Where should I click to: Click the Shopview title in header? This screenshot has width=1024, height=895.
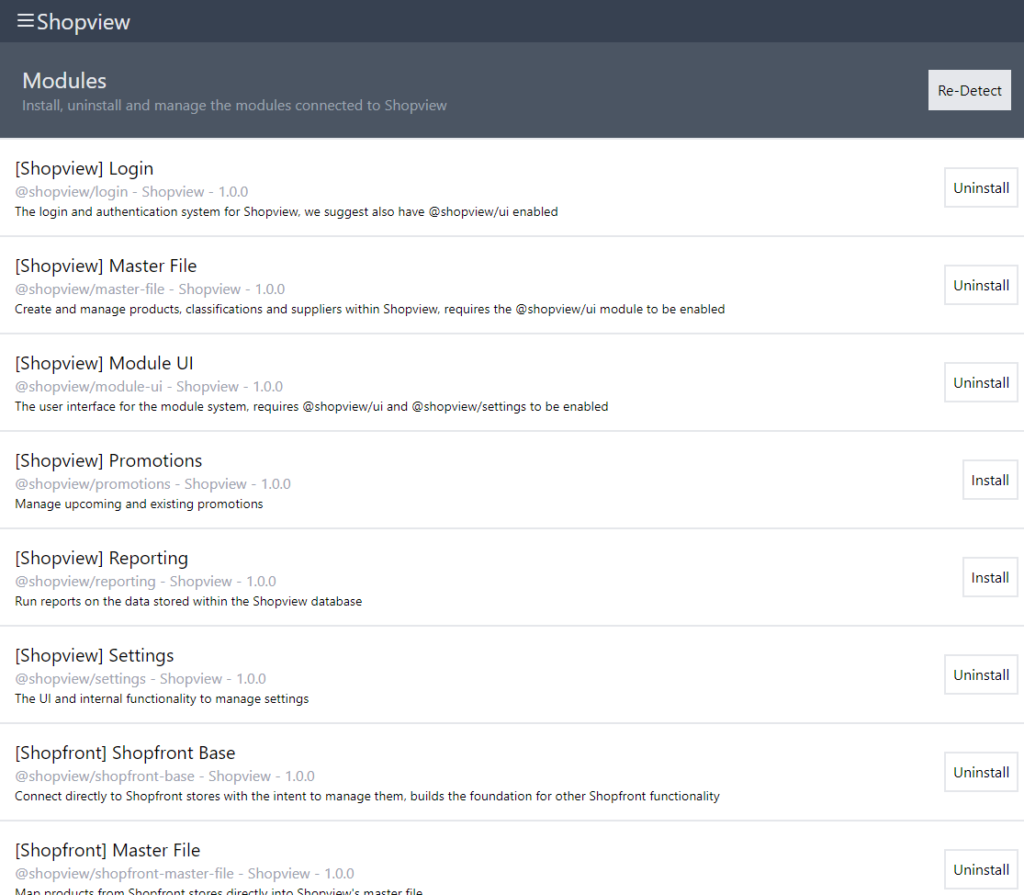(x=83, y=22)
